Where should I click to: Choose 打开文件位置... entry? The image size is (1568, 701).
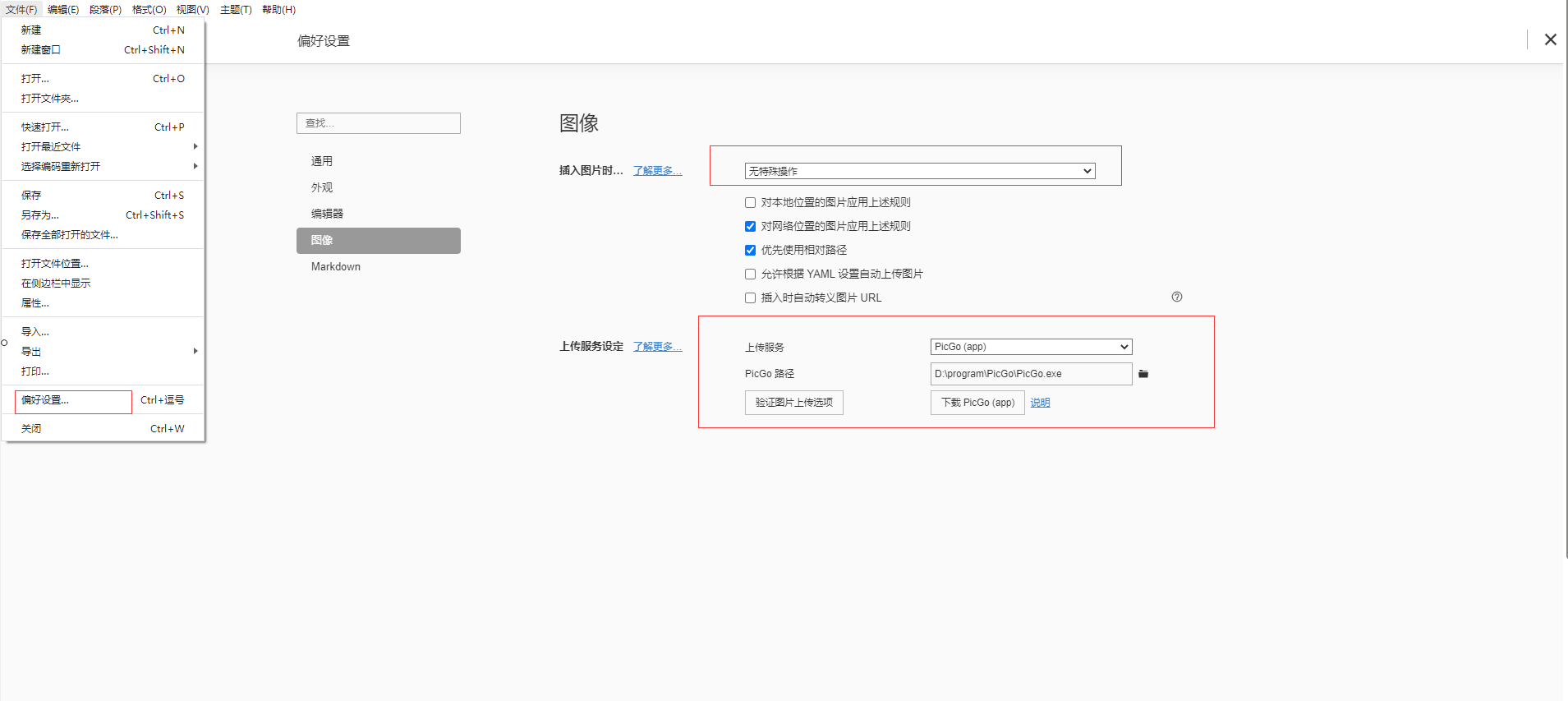(x=103, y=263)
